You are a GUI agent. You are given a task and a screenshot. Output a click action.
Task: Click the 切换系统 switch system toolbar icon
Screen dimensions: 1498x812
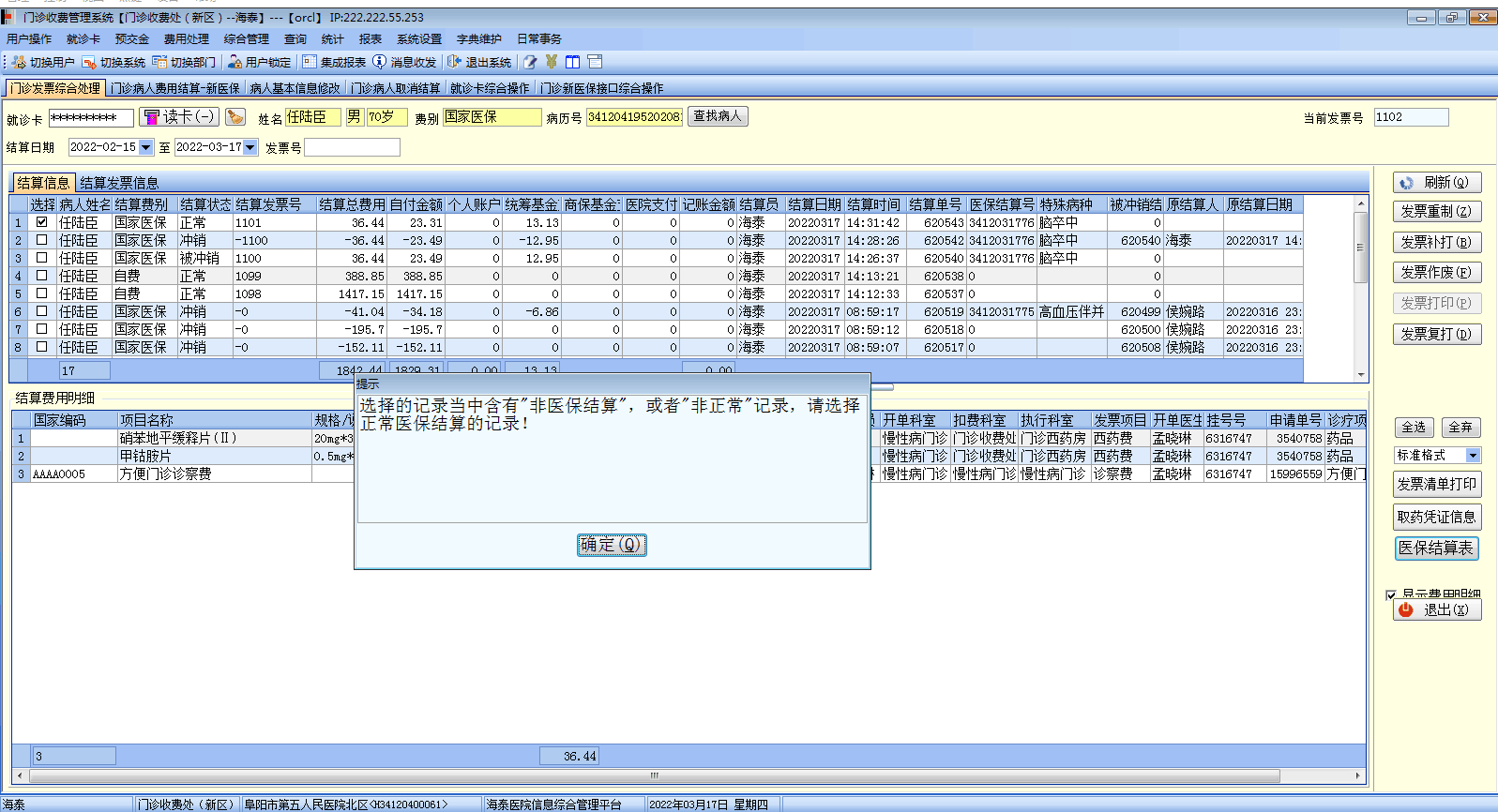click(89, 62)
